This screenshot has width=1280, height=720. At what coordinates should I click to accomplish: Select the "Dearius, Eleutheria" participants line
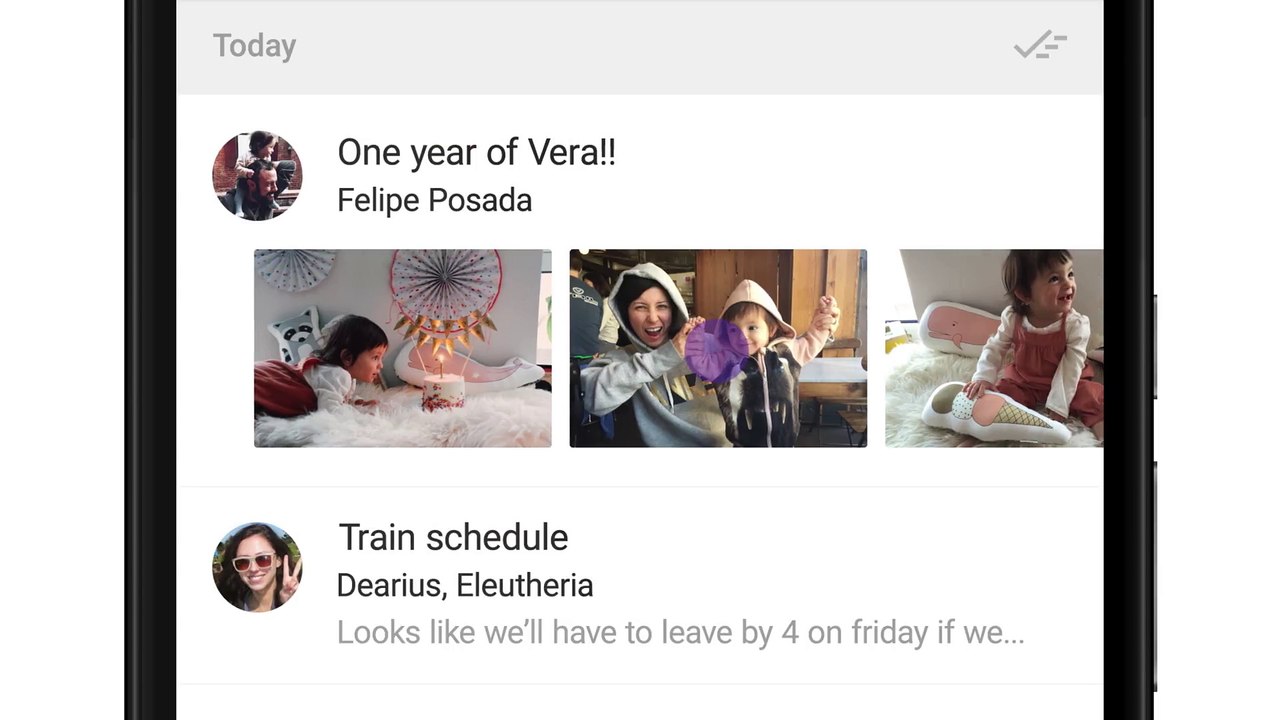pos(464,585)
